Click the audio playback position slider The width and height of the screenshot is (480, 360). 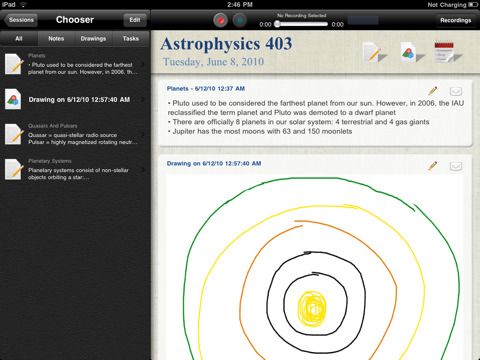(x=301, y=24)
